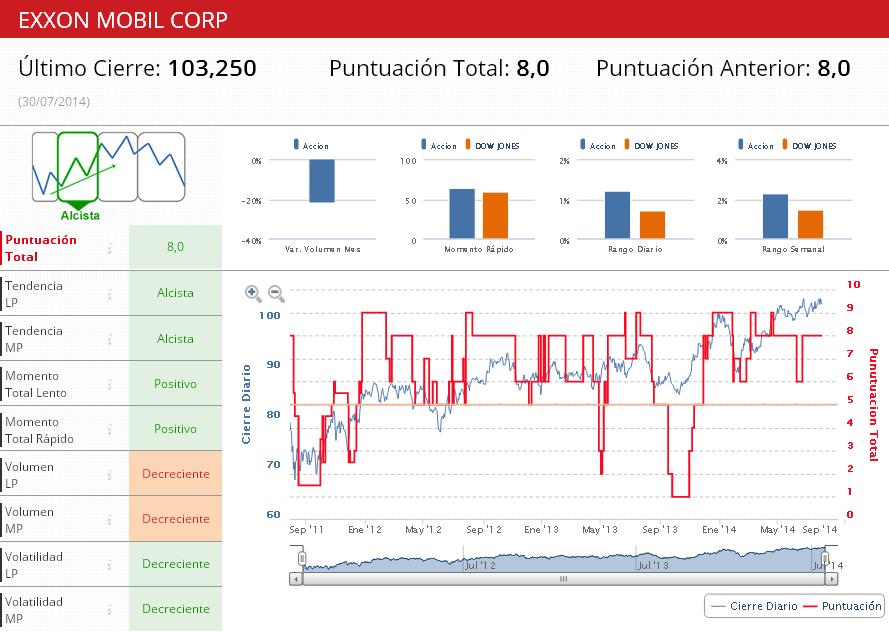
Task: Click Decreciente value for Volumen LP
Action: [x=175, y=474]
